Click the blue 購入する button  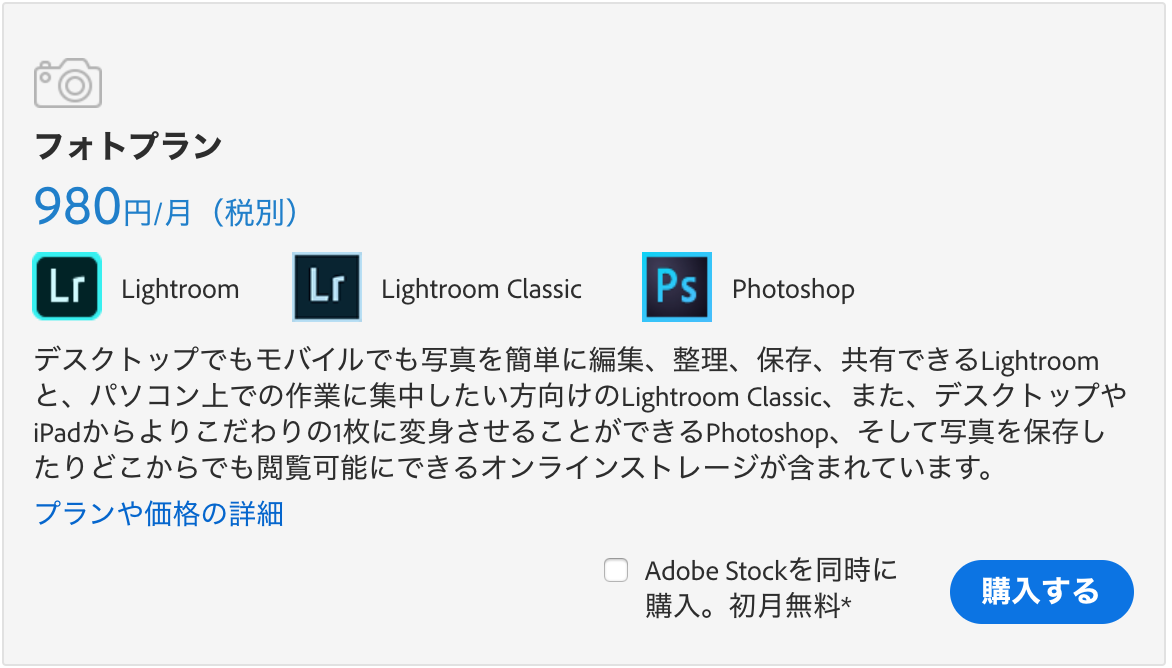point(1041,592)
